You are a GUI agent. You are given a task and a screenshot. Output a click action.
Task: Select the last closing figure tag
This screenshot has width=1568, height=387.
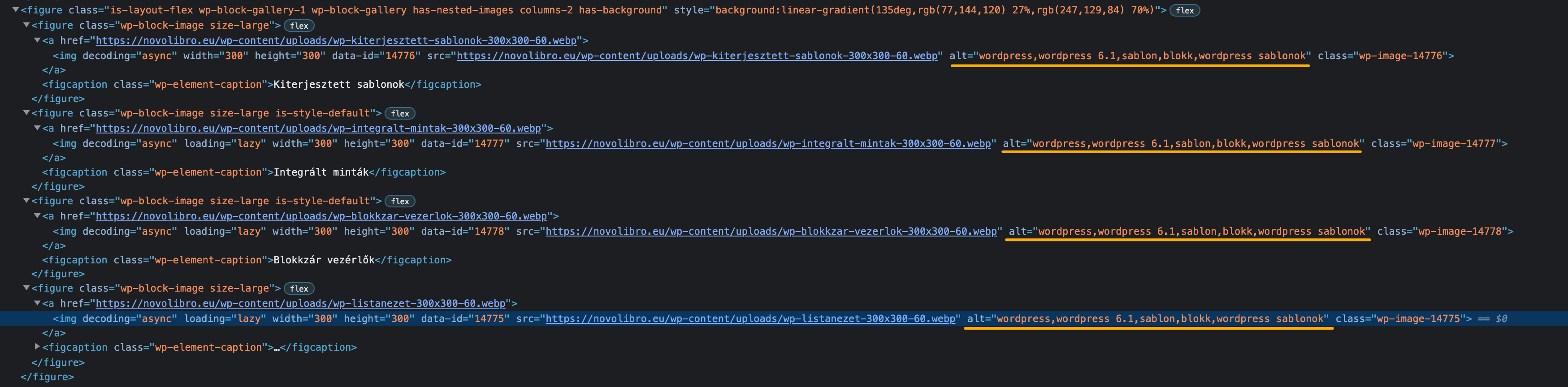(x=48, y=377)
